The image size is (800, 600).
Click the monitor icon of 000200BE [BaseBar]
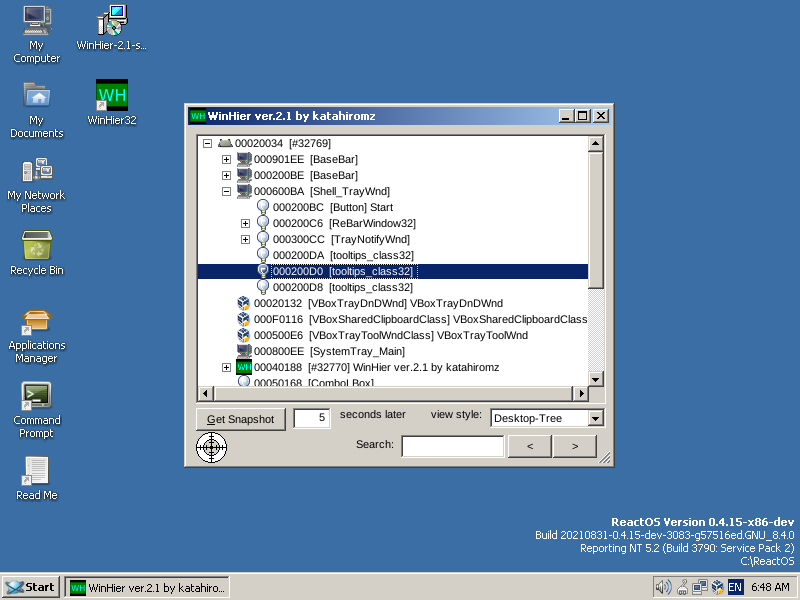click(244, 175)
